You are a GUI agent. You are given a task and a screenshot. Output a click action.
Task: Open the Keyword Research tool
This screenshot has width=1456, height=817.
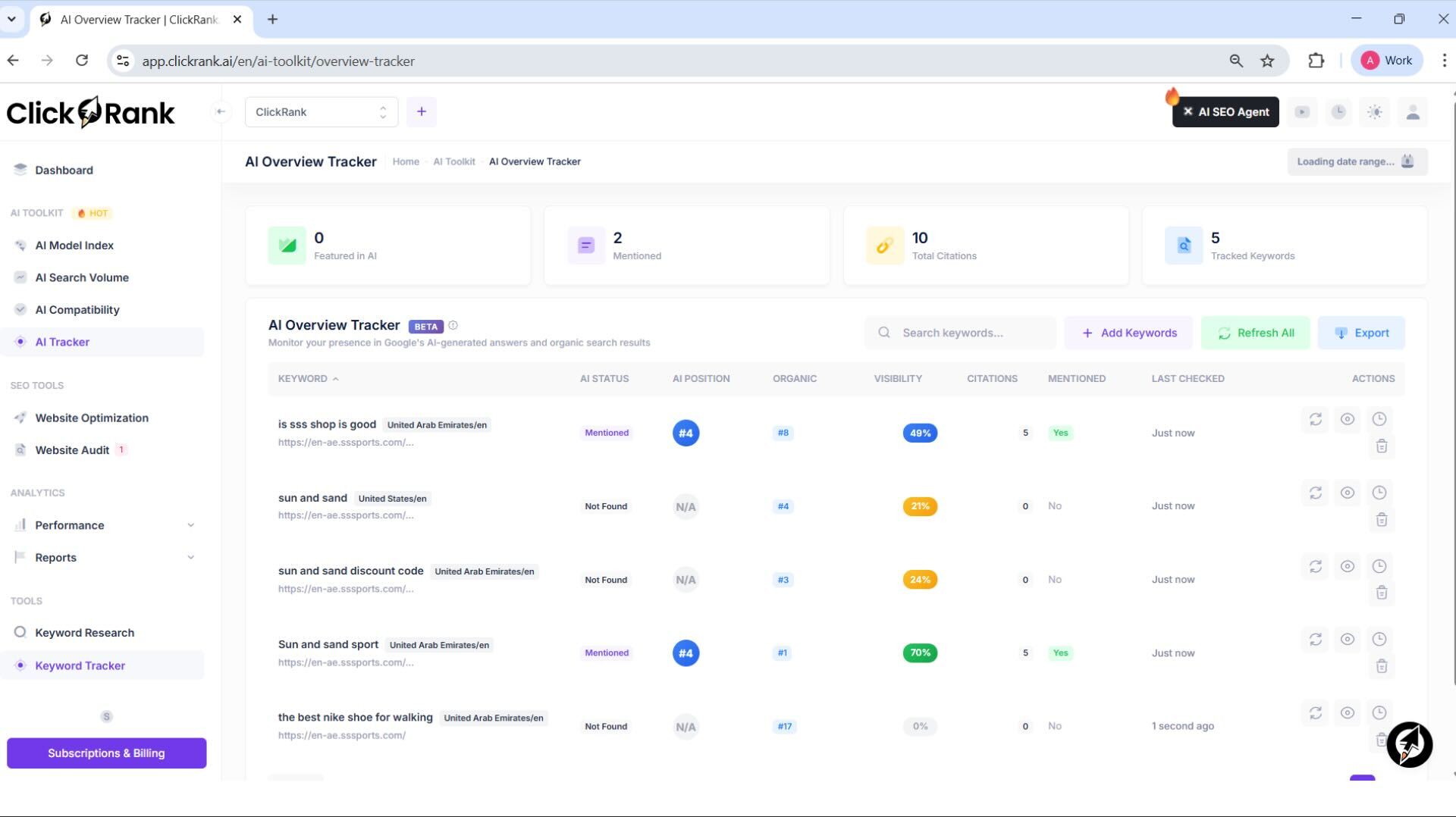pyautogui.click(x=84, y=632)
